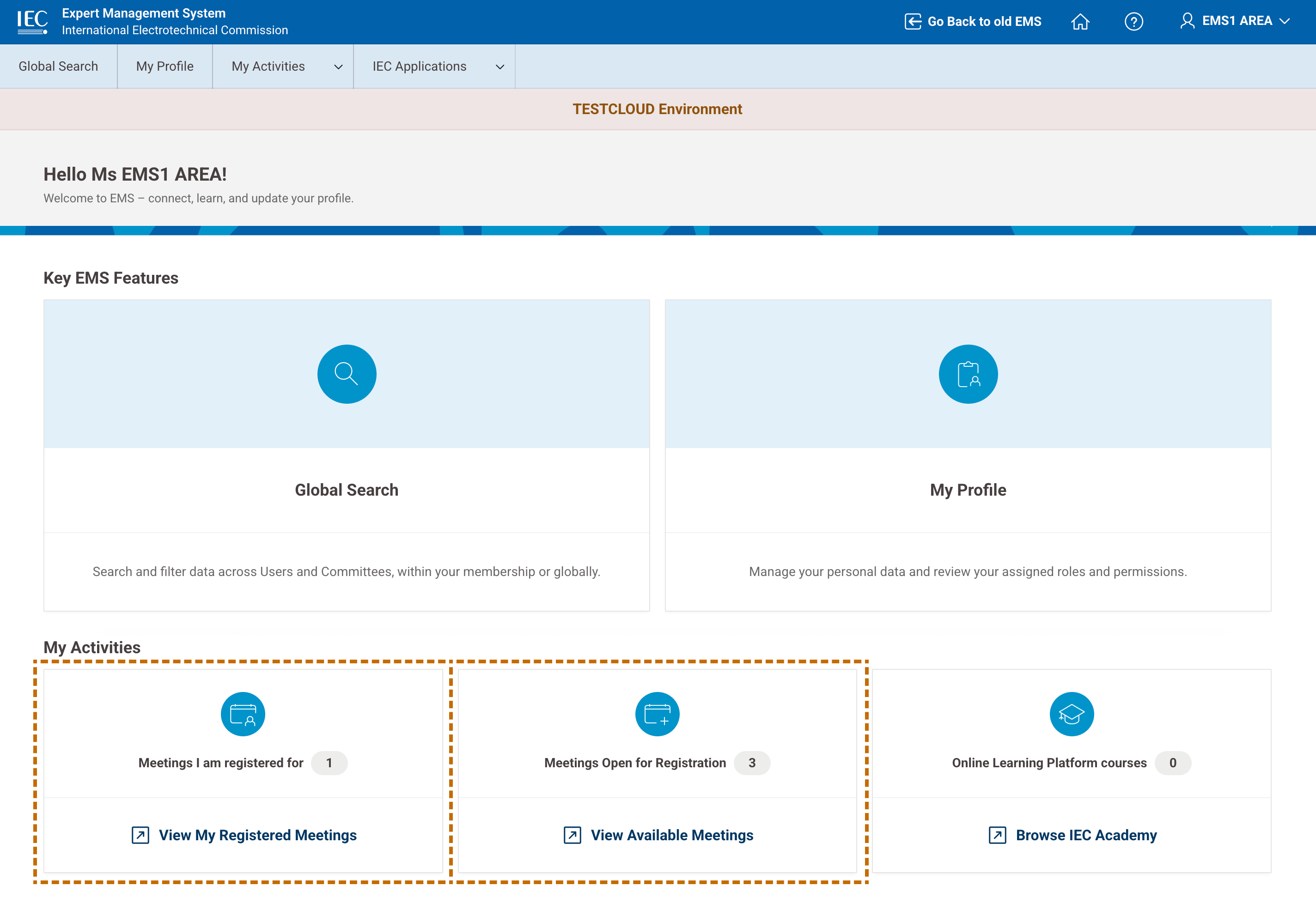Click the registered meetings calendar icon
The image size is (1316, 910).
point(243,714)
